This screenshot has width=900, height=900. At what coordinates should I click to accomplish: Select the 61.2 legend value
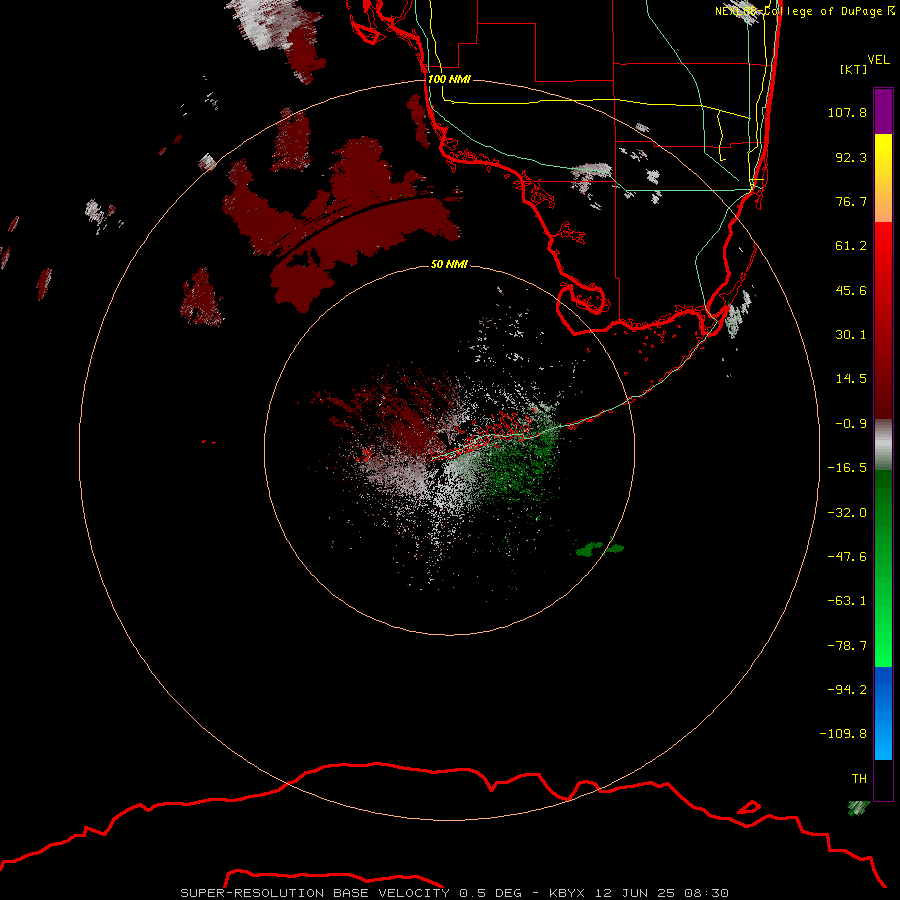[851, 246]
